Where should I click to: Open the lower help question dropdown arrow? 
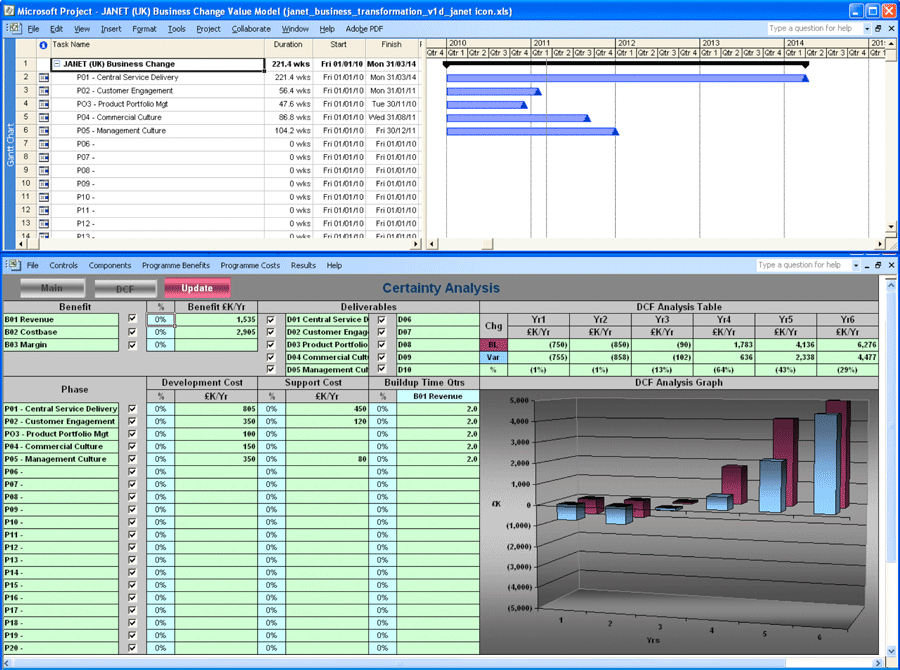click(857, 266)
